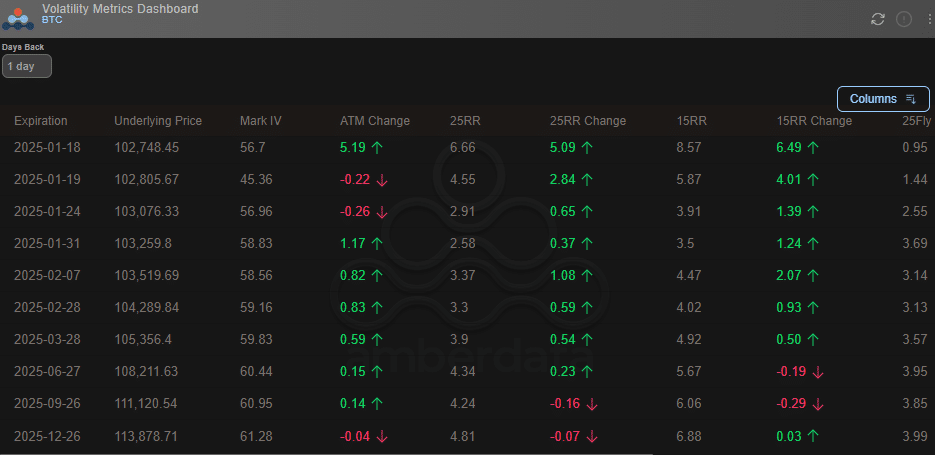Sort by the 25RR Change column header
Image resolution: width=935 pixels, height=455 pixels.
588,121
